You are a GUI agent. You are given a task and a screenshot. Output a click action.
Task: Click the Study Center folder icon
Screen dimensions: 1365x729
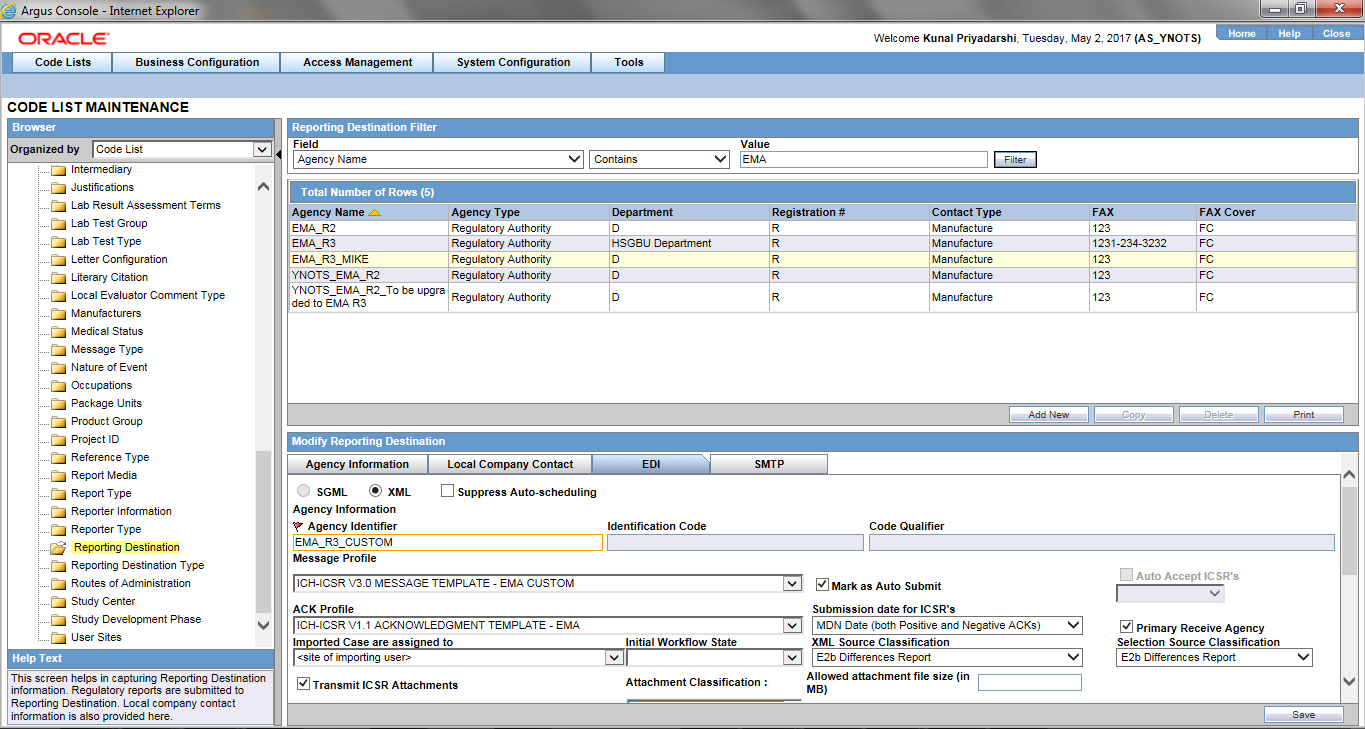58,602
